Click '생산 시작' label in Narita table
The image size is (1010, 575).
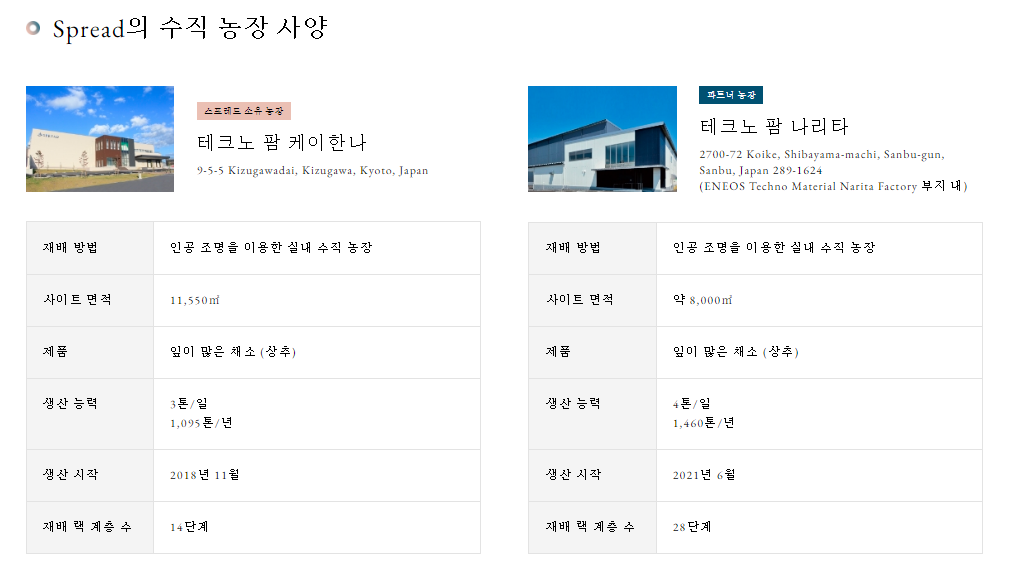point(573,475)
